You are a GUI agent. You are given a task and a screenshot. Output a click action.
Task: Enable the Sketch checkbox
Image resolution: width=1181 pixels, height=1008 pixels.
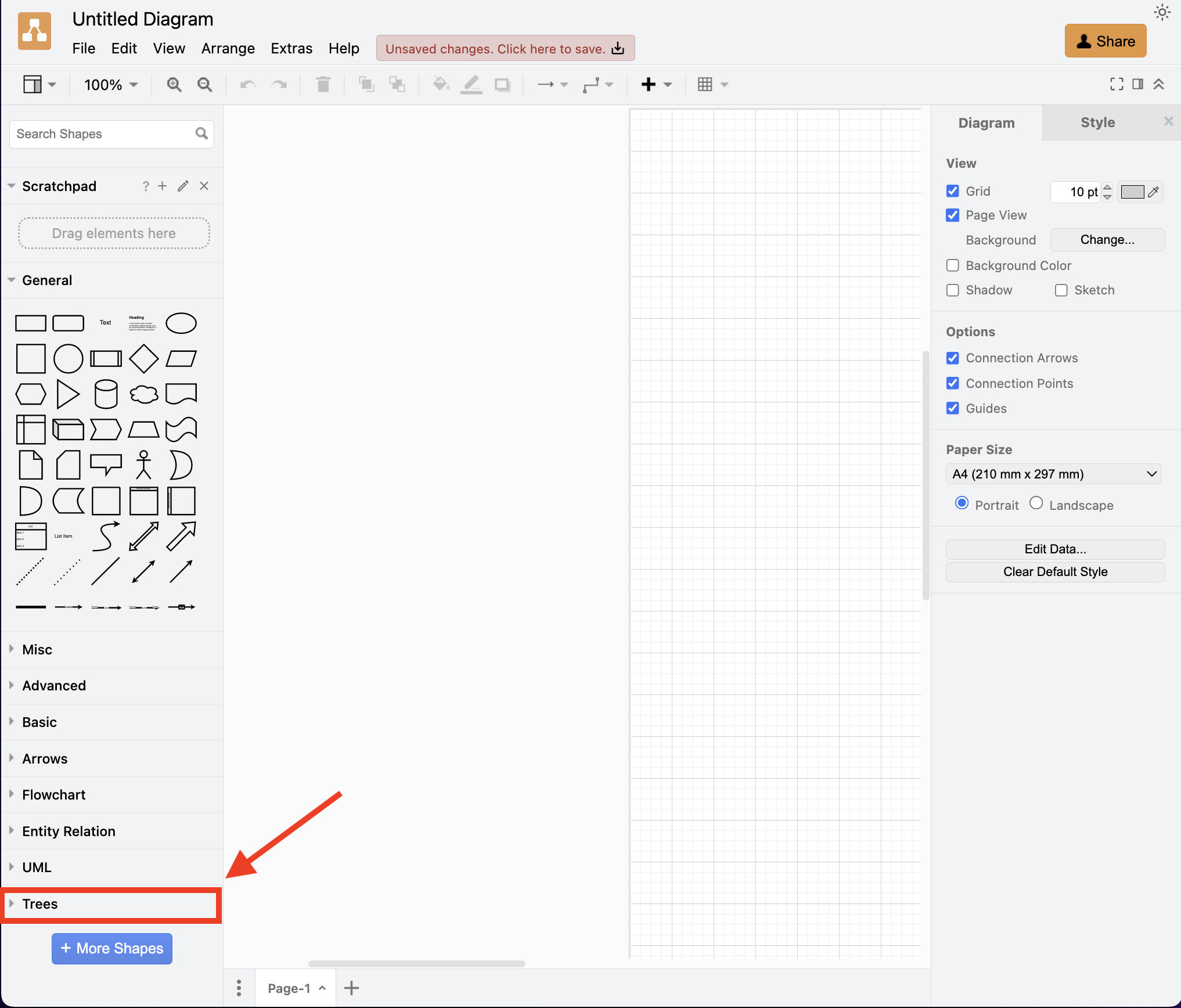point(1061,290)
